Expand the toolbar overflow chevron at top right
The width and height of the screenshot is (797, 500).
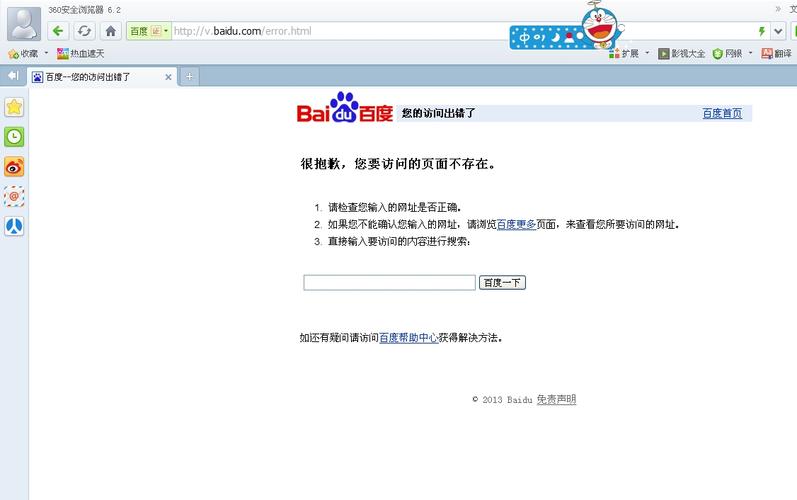pyautogui.click(x=778, y=9)
